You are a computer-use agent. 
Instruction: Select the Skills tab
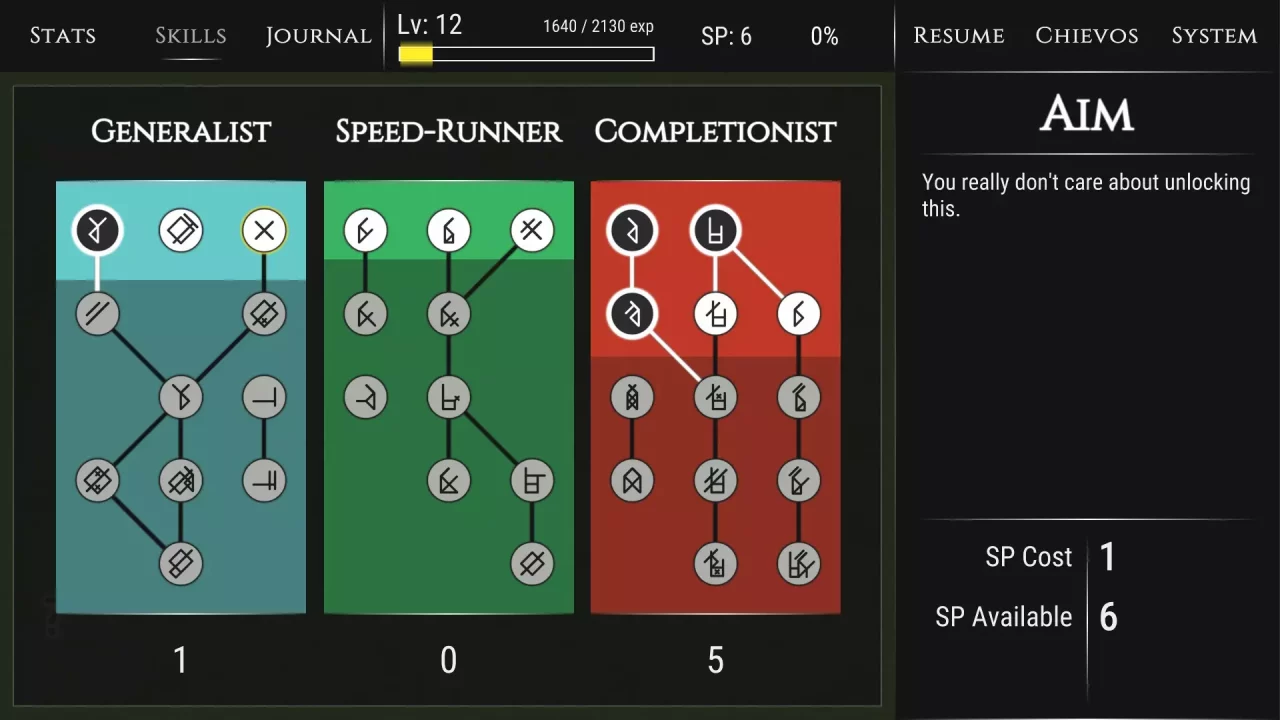[190, 36]
